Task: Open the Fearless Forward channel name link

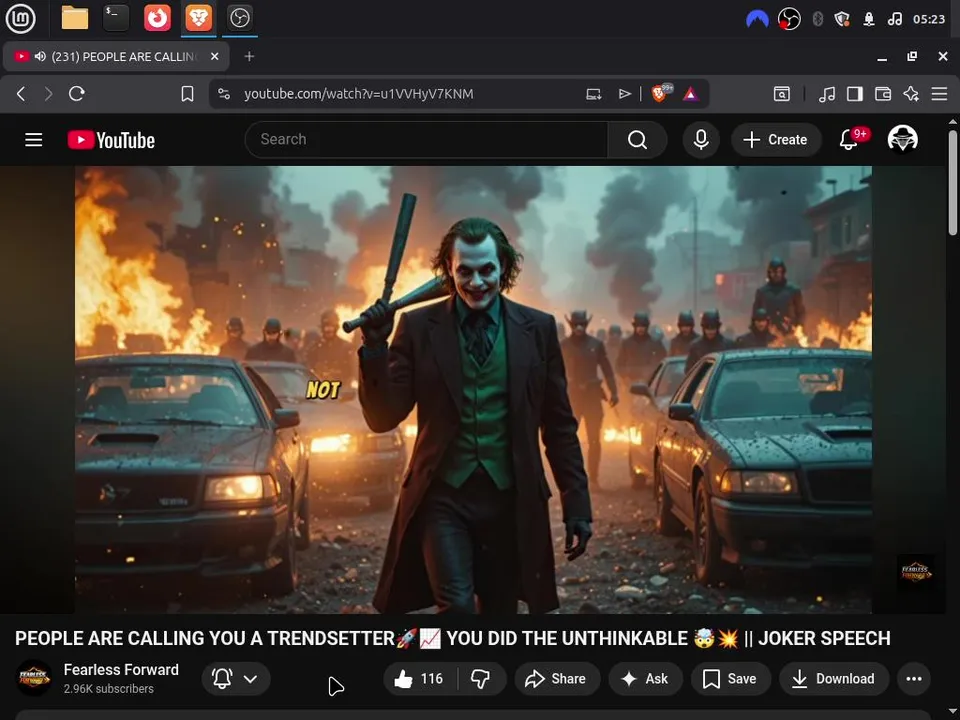Action: [x=121, y=670]
